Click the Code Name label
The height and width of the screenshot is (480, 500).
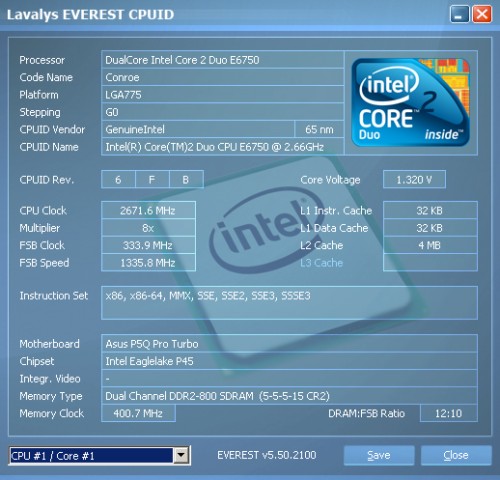pos(46,77)
